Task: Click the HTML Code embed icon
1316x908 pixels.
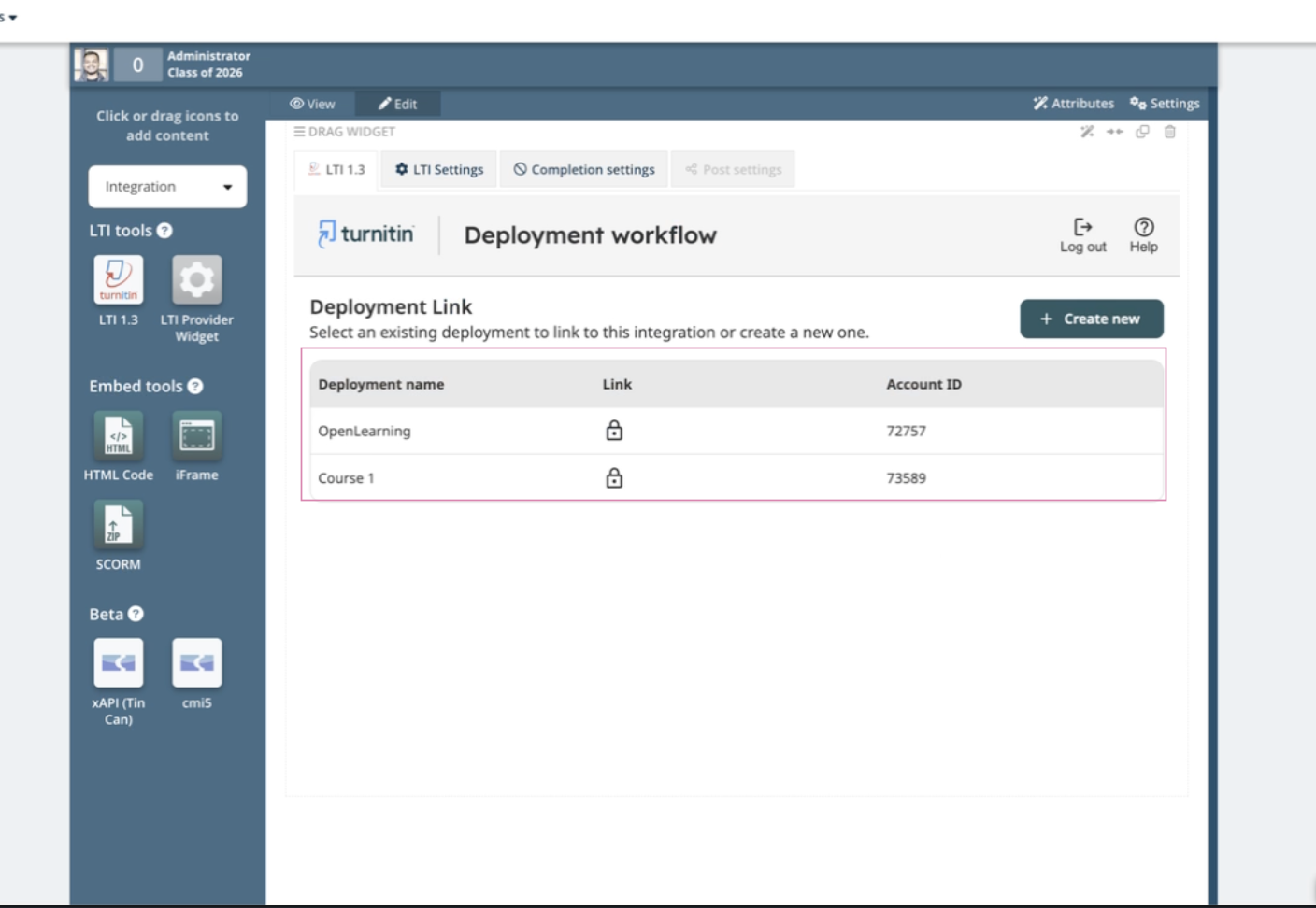Action: tap(119, 435)
